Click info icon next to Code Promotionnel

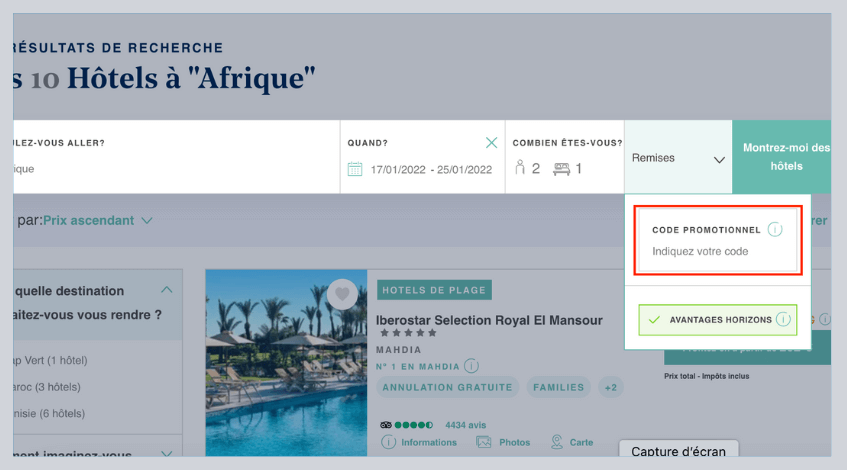pyautogui.click(x=775, y=230)
